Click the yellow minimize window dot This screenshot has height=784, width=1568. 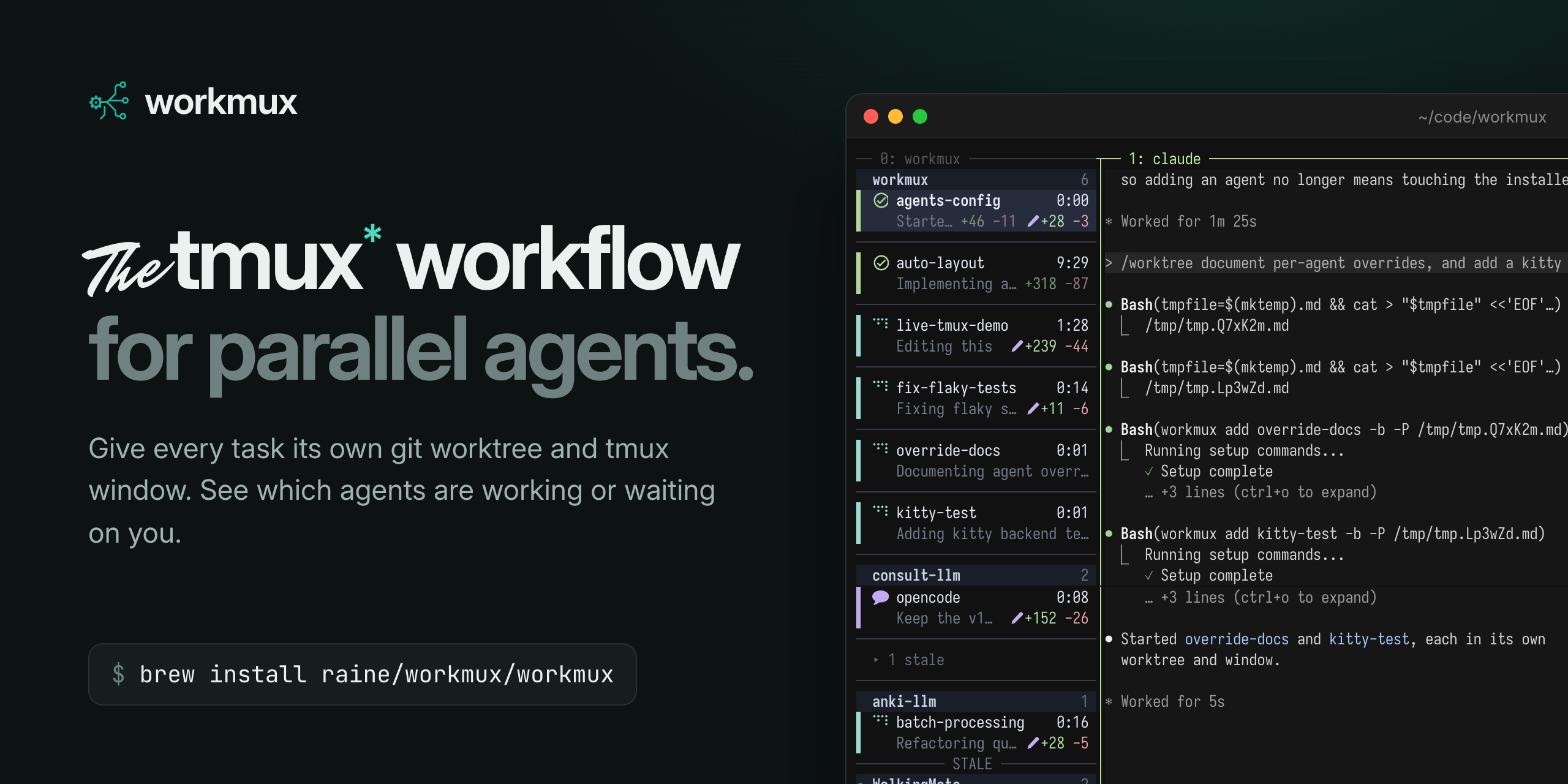pyautogui.click(x=895, y=116)
